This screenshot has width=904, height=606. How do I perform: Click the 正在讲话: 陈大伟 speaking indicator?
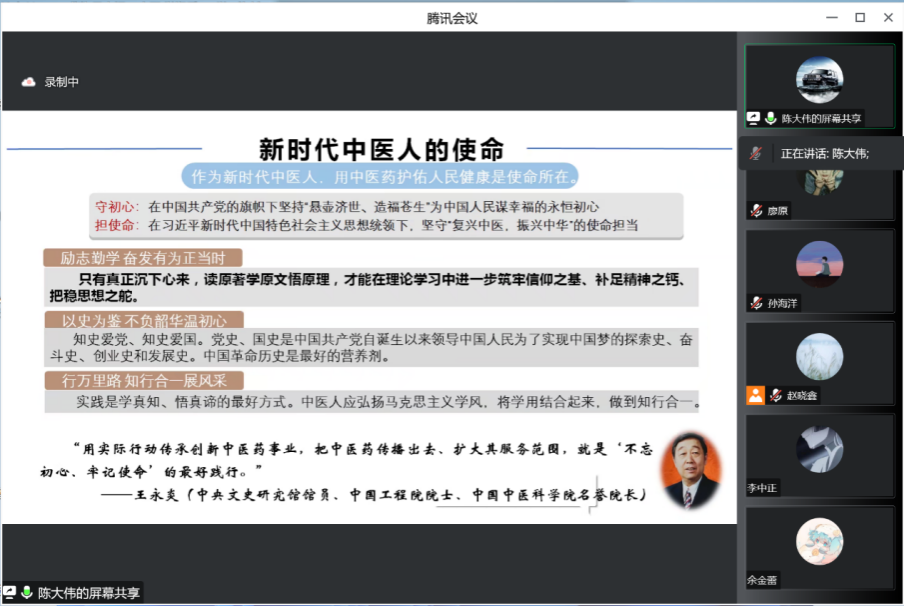pyautogui.click(x=824, y=153)
